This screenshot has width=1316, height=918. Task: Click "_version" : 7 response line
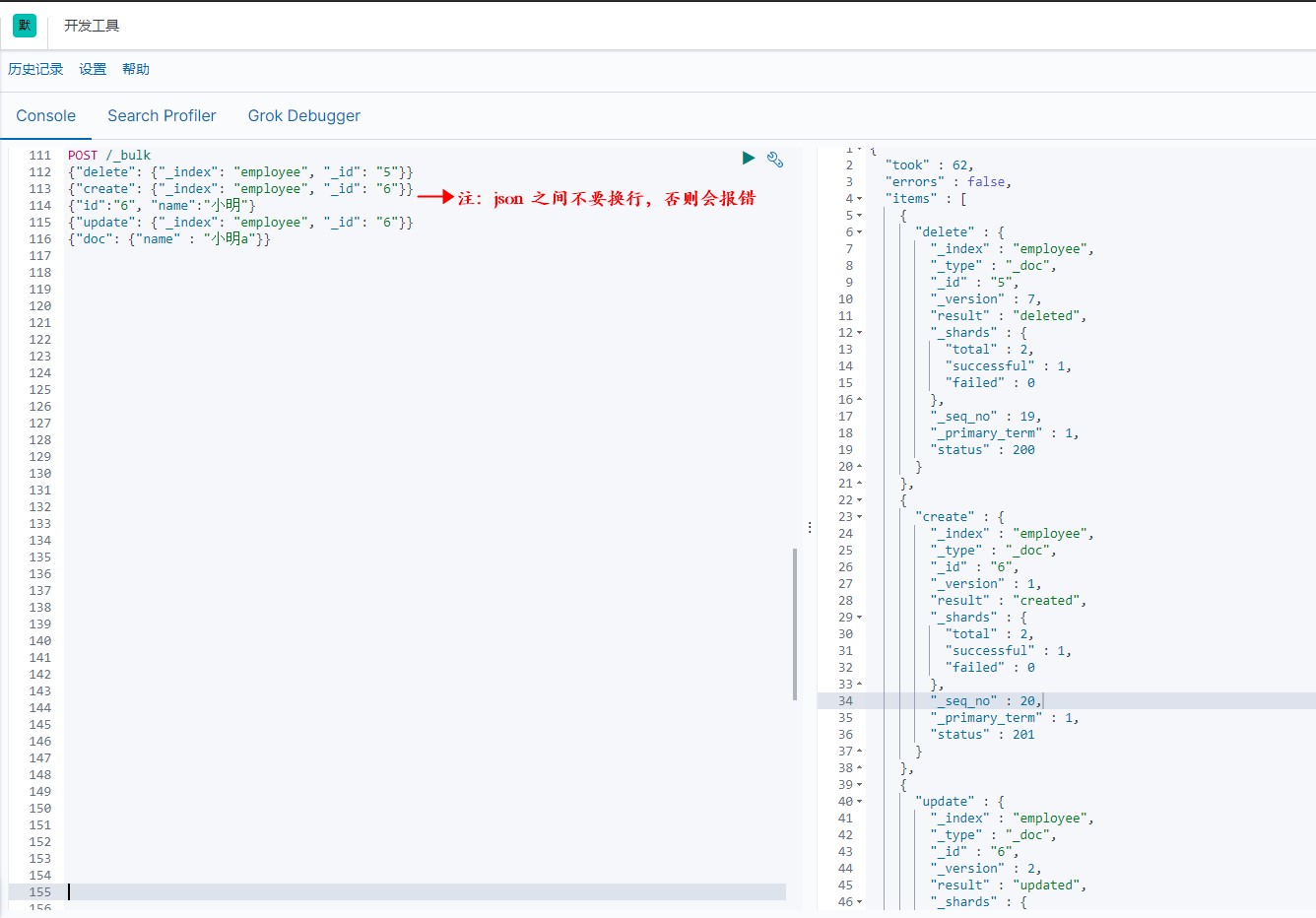[985, 299]
